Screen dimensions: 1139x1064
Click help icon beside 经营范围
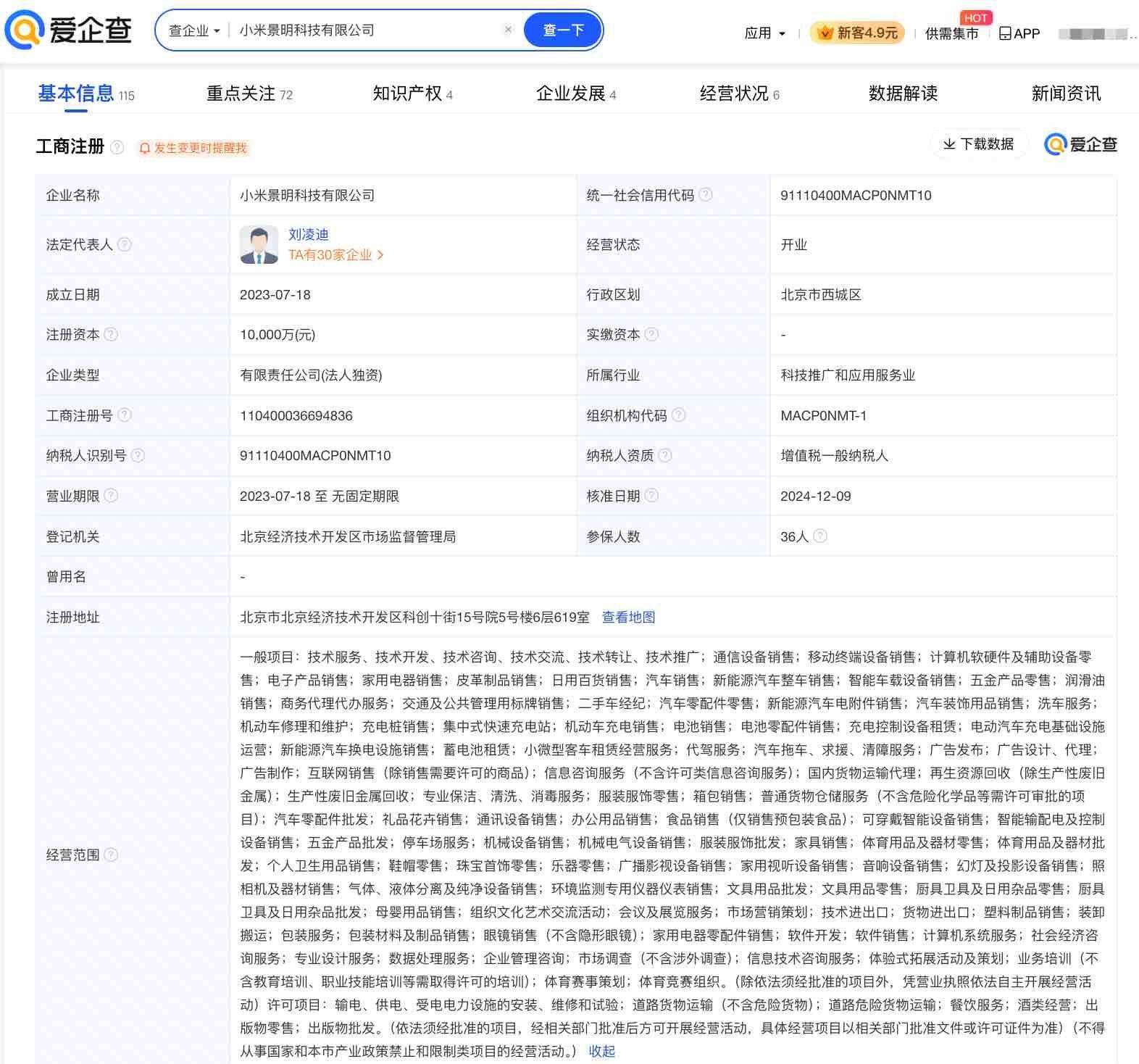pos(111,855)
